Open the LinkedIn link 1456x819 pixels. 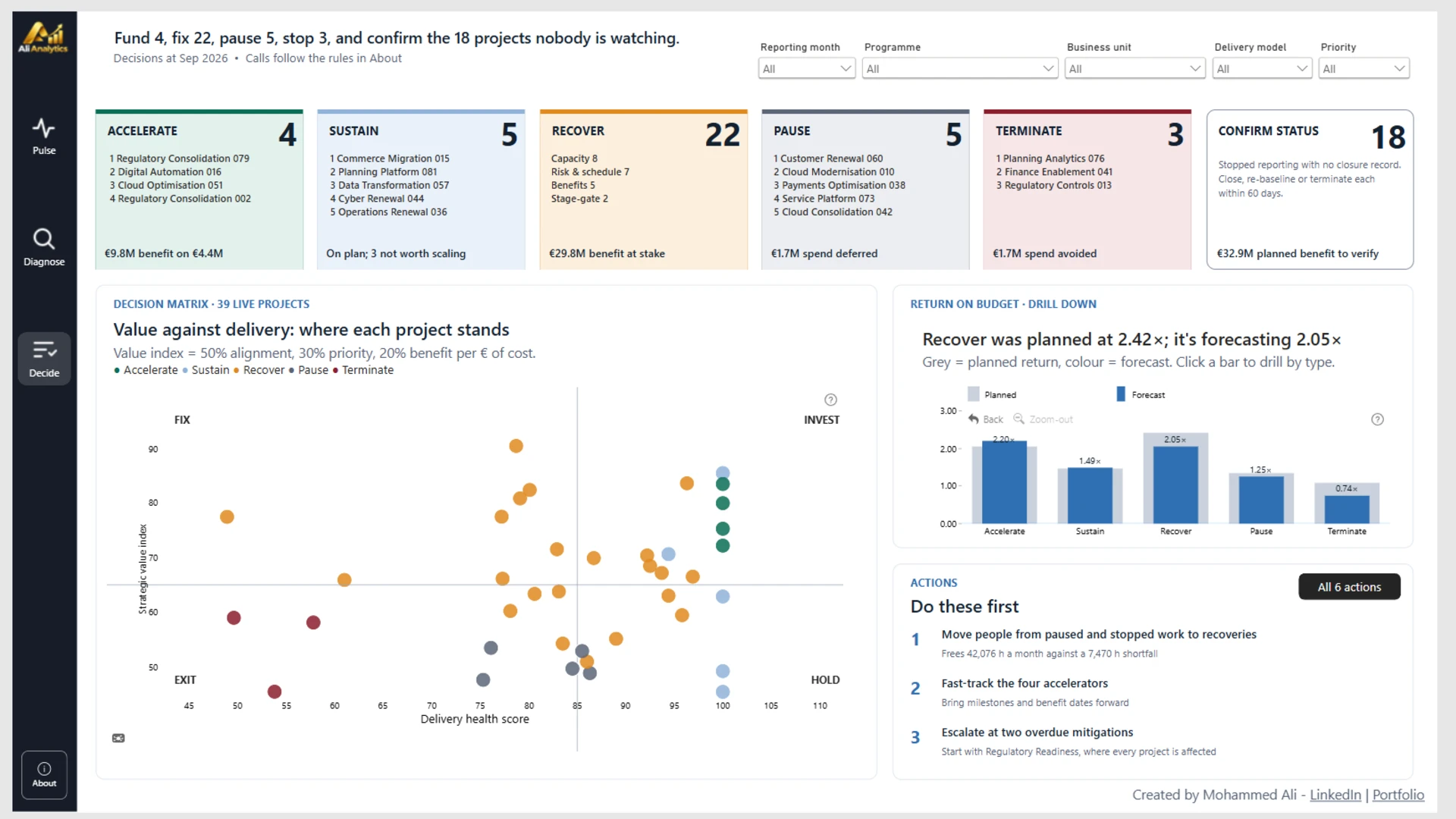(x=1335, y=795)
